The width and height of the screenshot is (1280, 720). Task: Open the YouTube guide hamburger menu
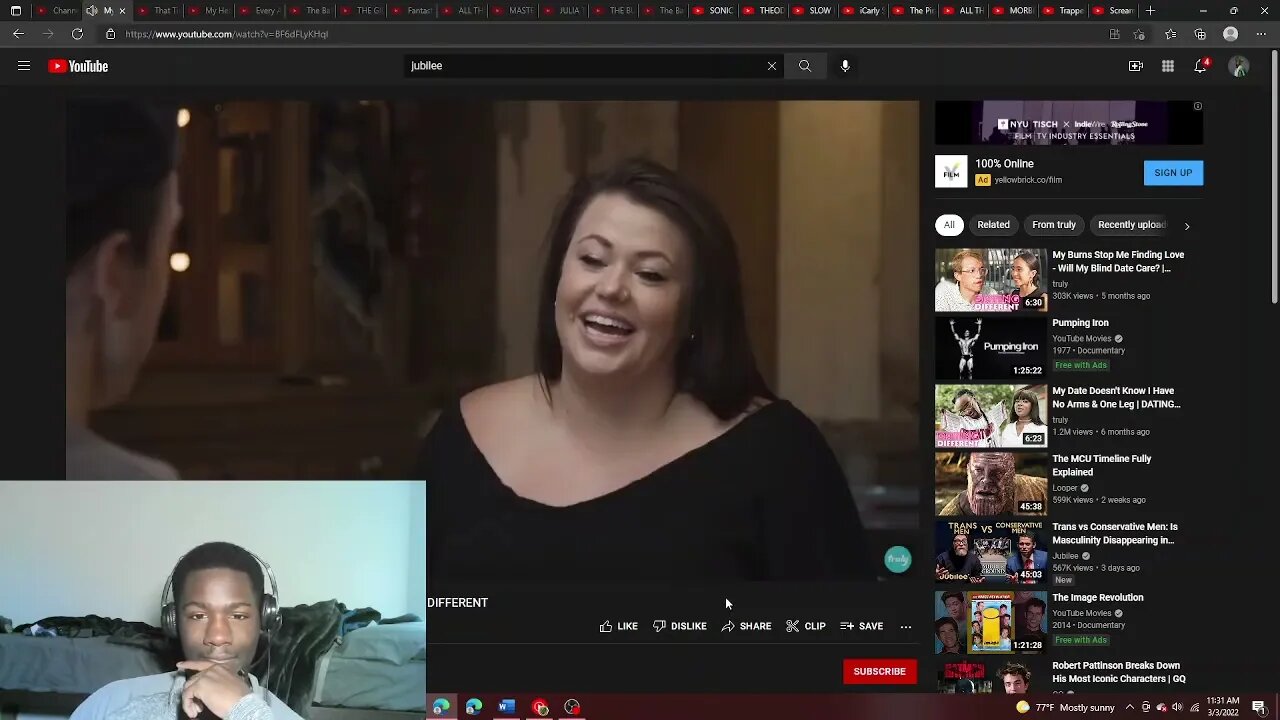[24, 66]
